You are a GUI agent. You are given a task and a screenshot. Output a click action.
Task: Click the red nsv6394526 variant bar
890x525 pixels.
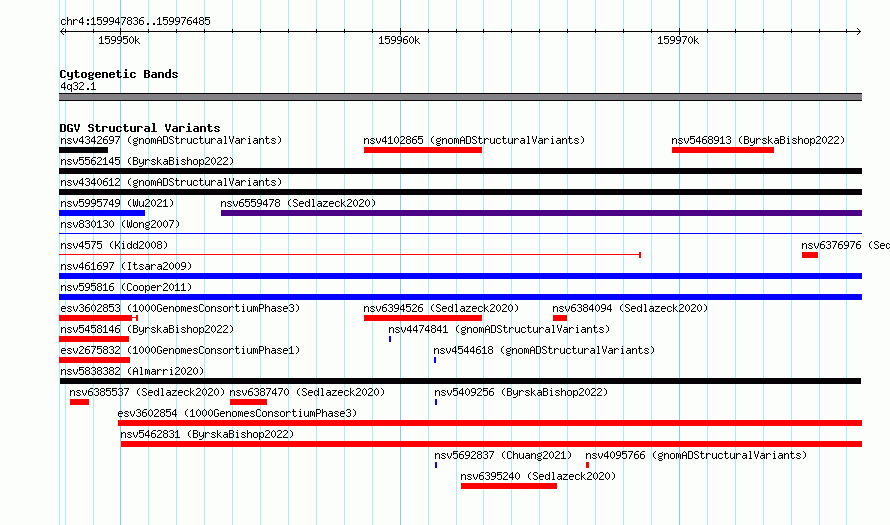pyautogui.click(x=423, y=318)
